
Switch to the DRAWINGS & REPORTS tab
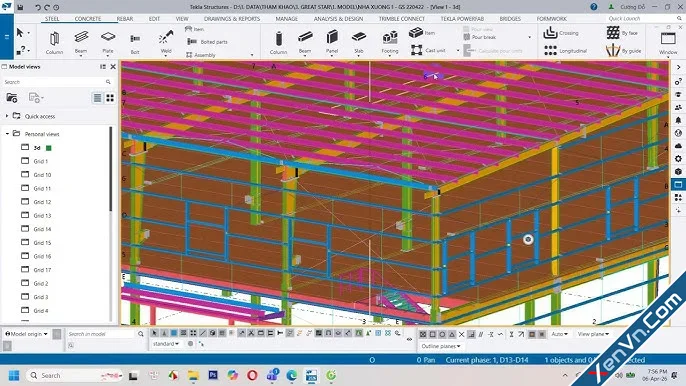(232, 19)
